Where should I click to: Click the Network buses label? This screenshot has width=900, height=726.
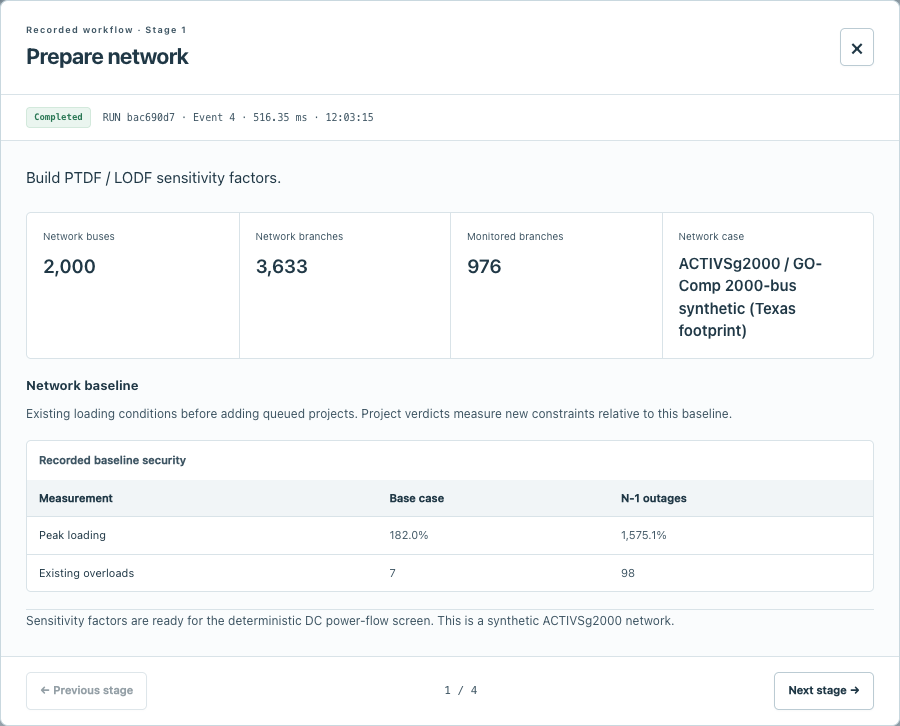[79, 236]
